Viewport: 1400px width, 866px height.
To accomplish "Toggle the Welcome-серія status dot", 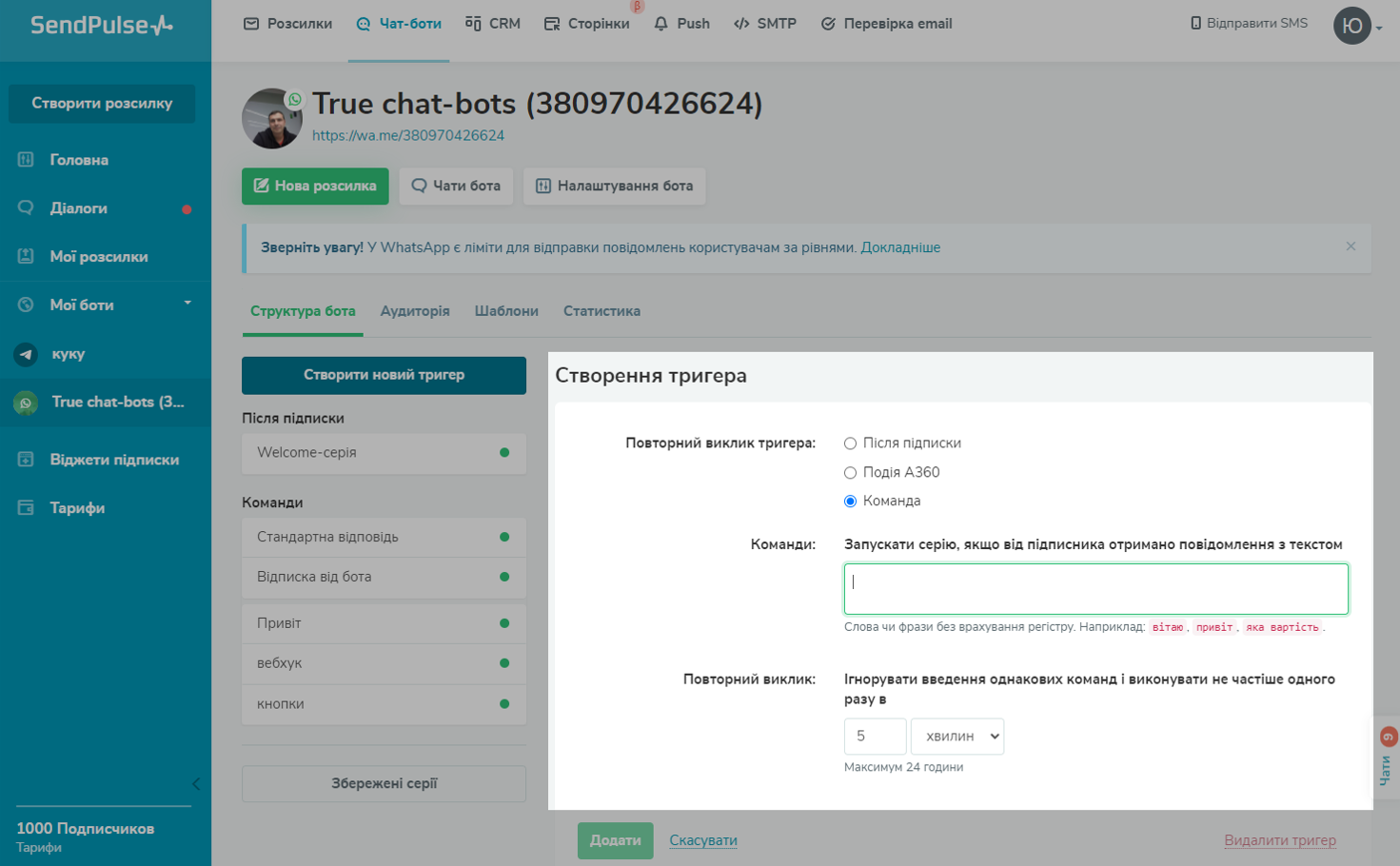I will (x=504, y=453).
